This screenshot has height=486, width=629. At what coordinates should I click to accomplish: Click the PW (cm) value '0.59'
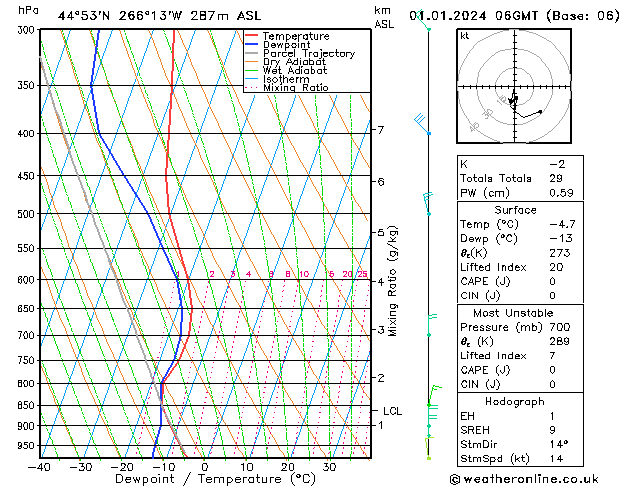(561, 193)
